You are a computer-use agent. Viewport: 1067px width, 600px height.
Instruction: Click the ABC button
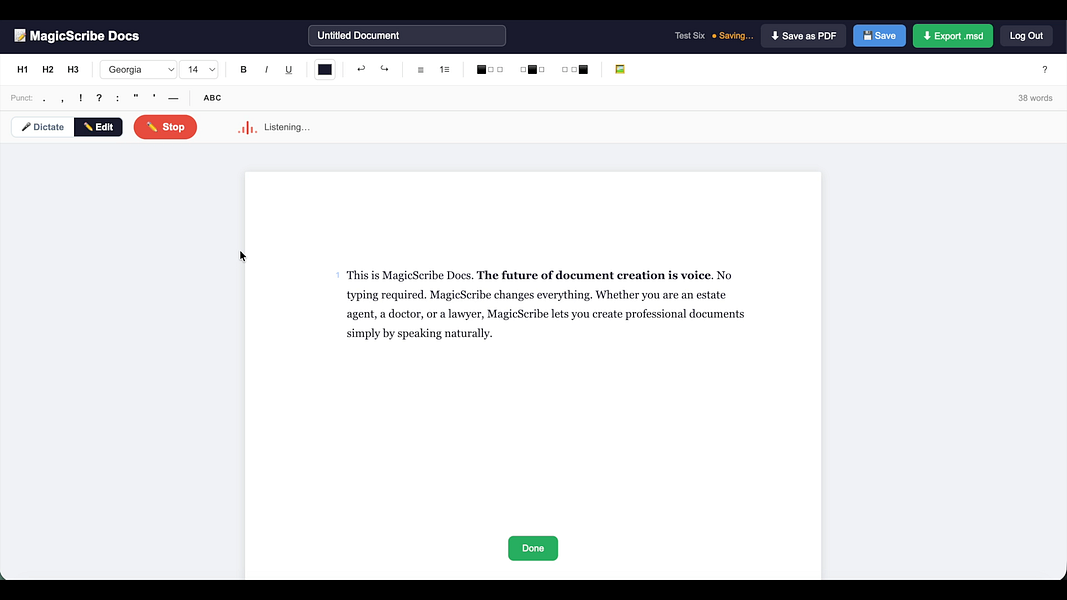(212, 98)
